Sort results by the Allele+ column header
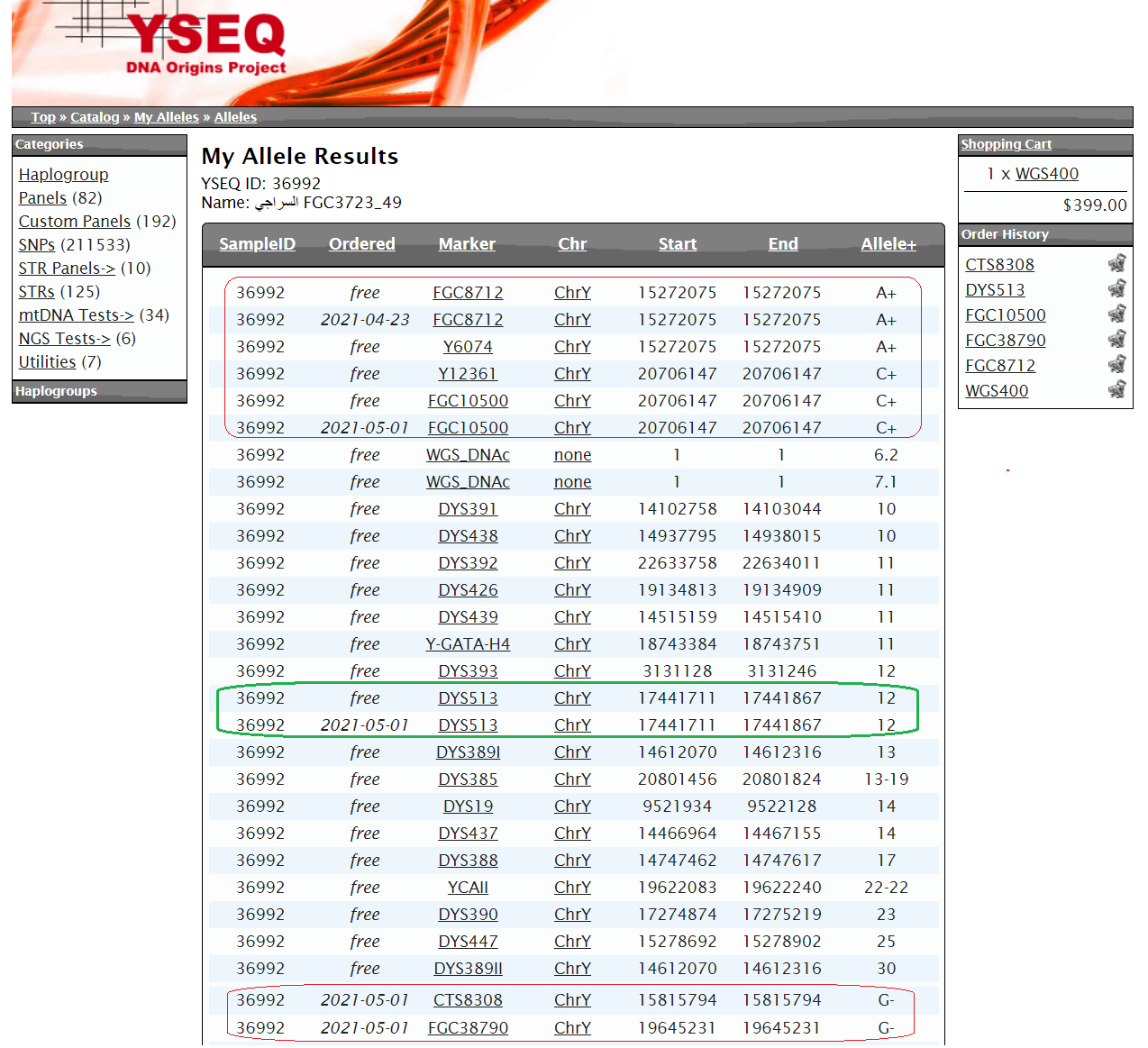Image resolution: width=1148 pixels, height=1048 pixels. click(888, 244)
